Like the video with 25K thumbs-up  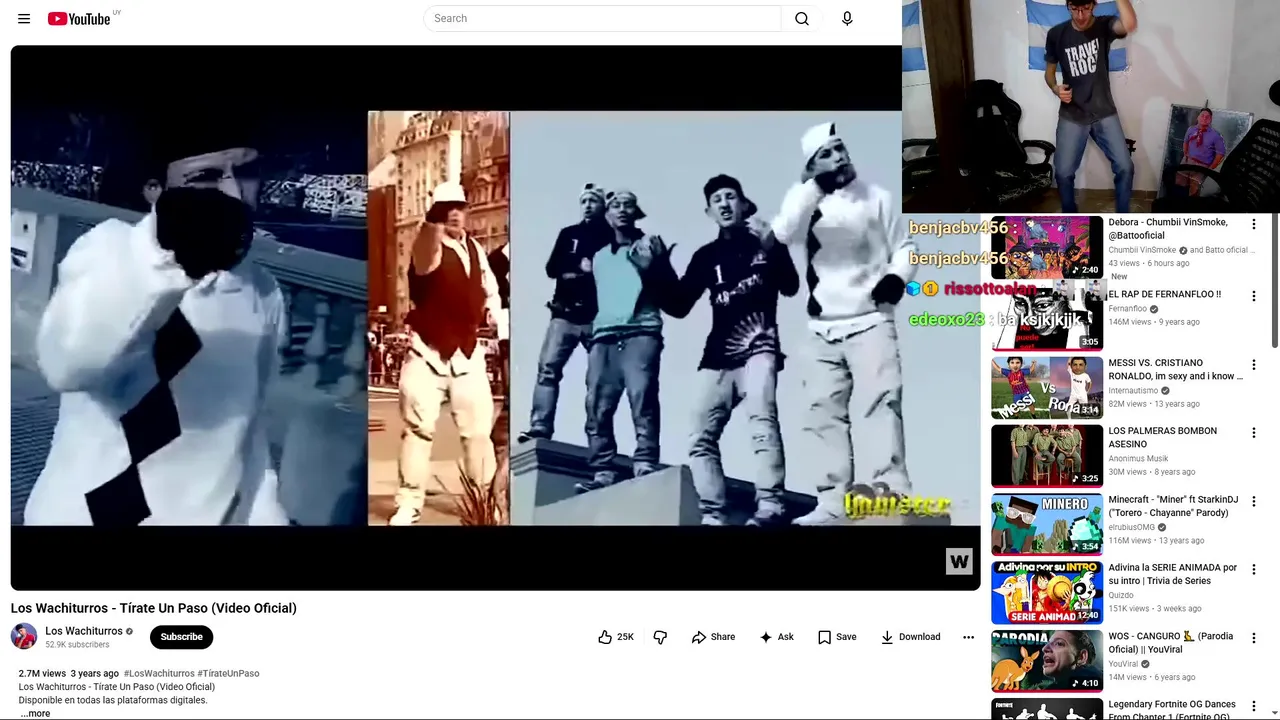point(616,637)
